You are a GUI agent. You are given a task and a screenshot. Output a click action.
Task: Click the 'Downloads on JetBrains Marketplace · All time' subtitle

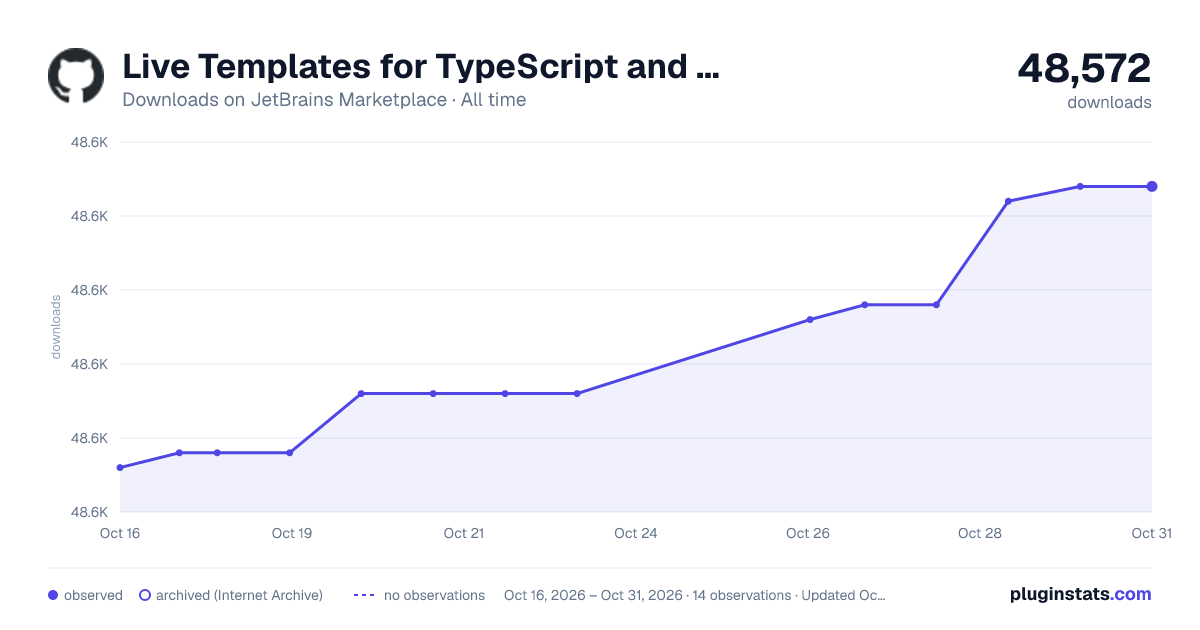[x=324, y=100]
